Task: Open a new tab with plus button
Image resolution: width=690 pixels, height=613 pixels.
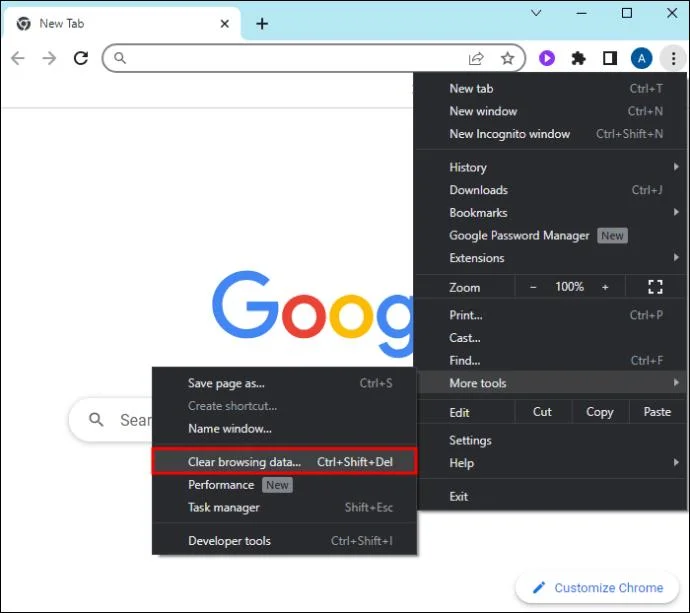Action: point(262,24)
